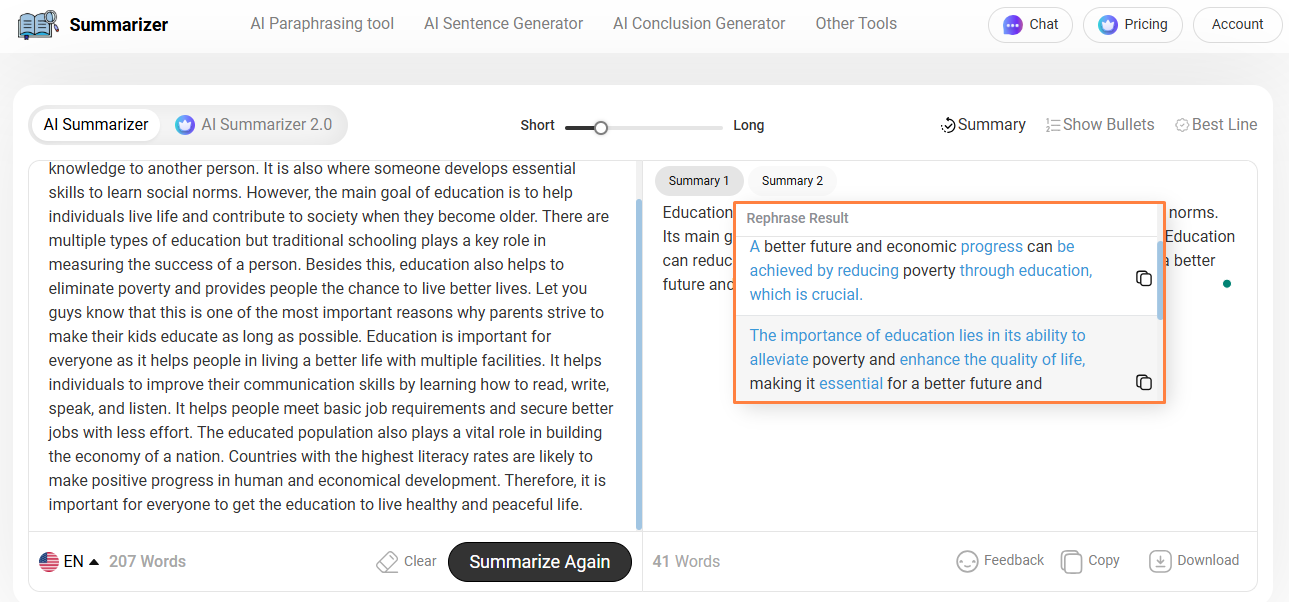Open AI Paraphrasing tool page

pyautogui.click(x=322, y=24)
